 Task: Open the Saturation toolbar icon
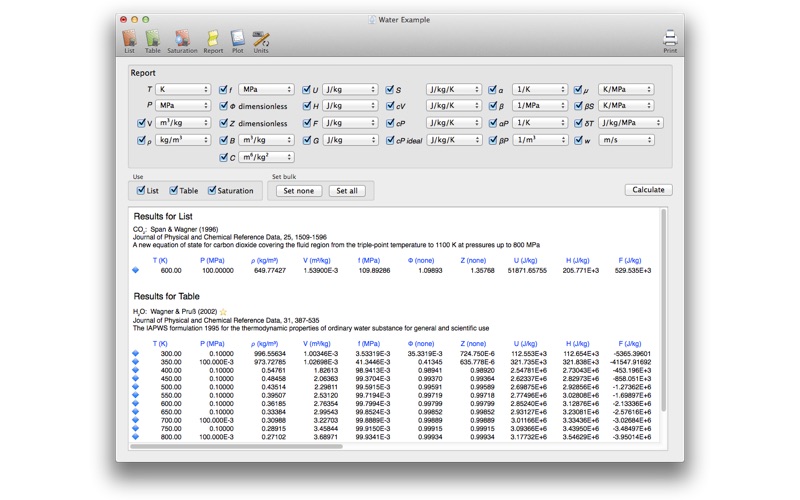(x=182, y=41)
